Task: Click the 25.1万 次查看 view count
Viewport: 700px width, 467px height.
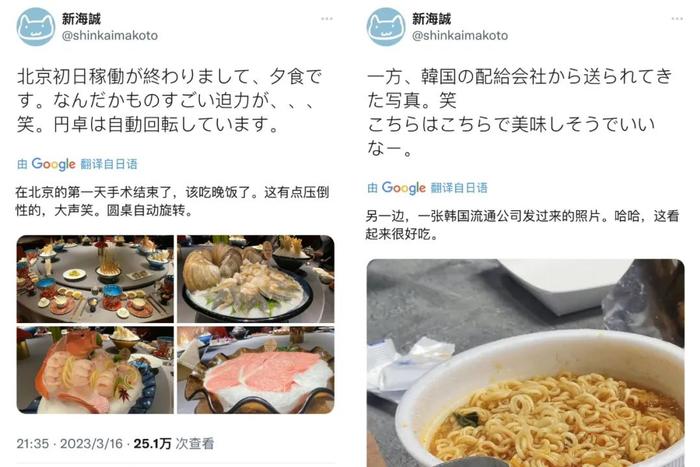Action: [174, 444]
